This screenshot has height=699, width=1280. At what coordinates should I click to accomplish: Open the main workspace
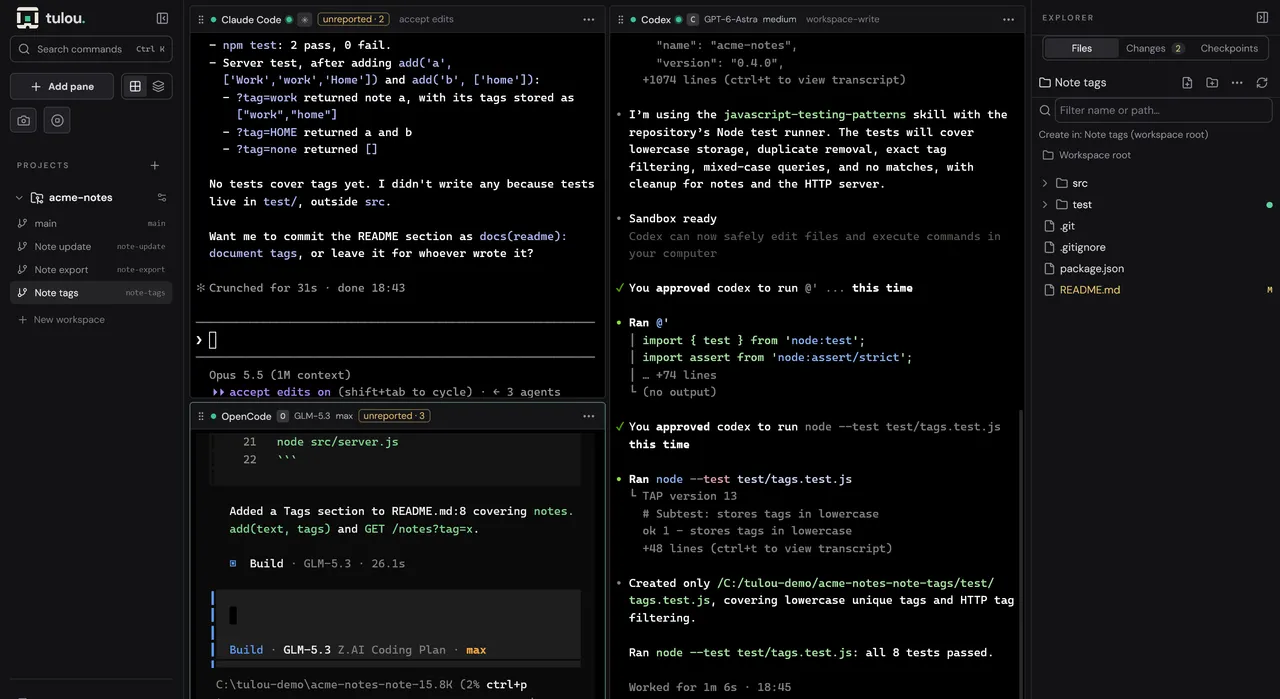(x=91, y=223)
